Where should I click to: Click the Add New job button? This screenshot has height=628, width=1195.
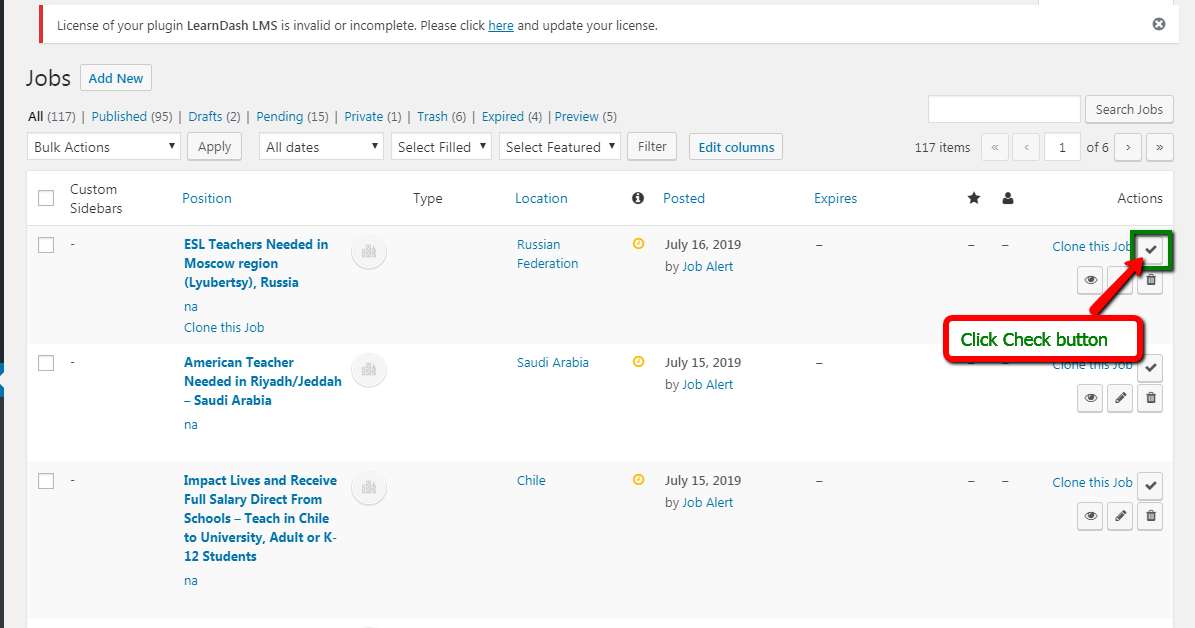coord(116,78)
